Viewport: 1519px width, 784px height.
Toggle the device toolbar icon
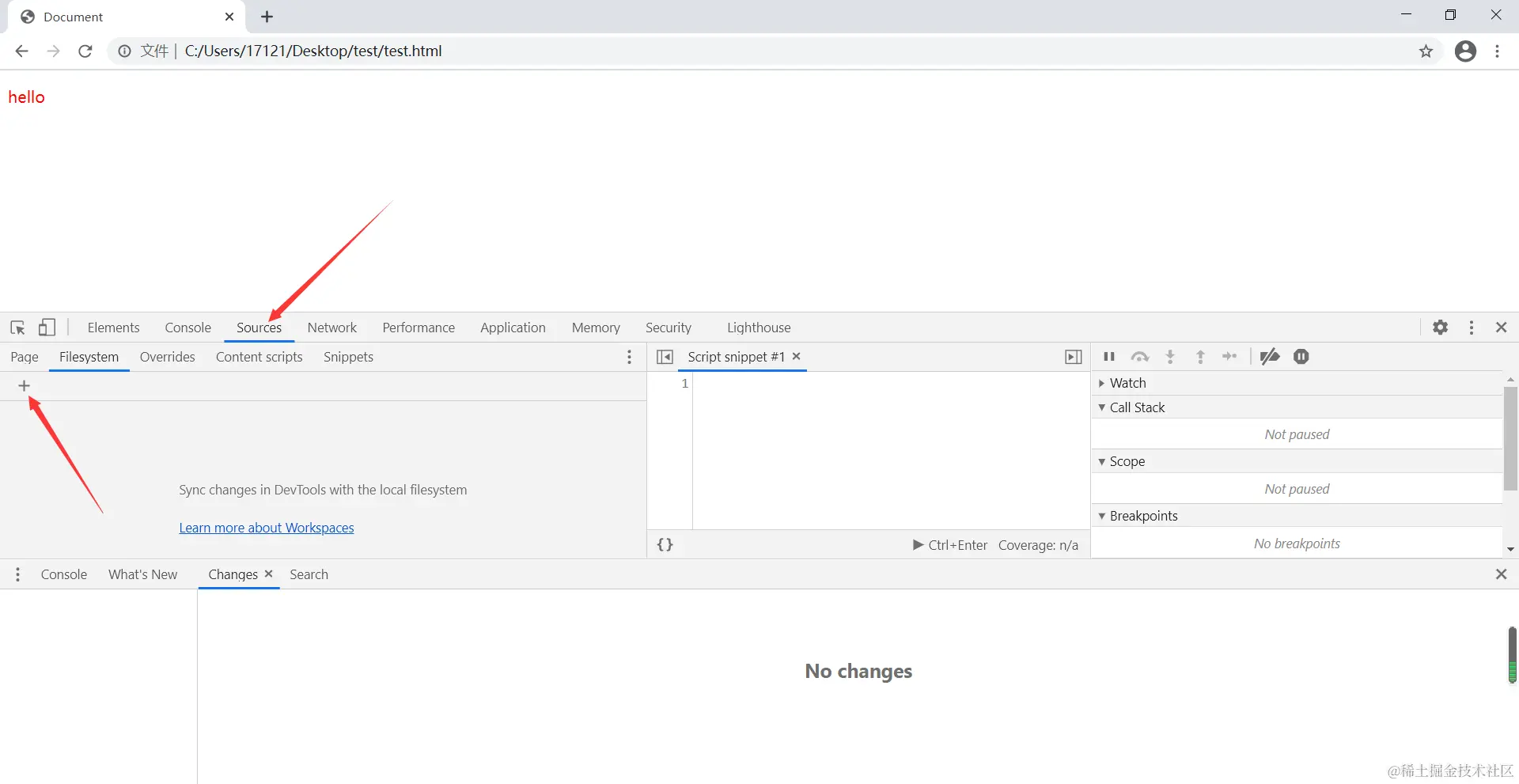47,328
